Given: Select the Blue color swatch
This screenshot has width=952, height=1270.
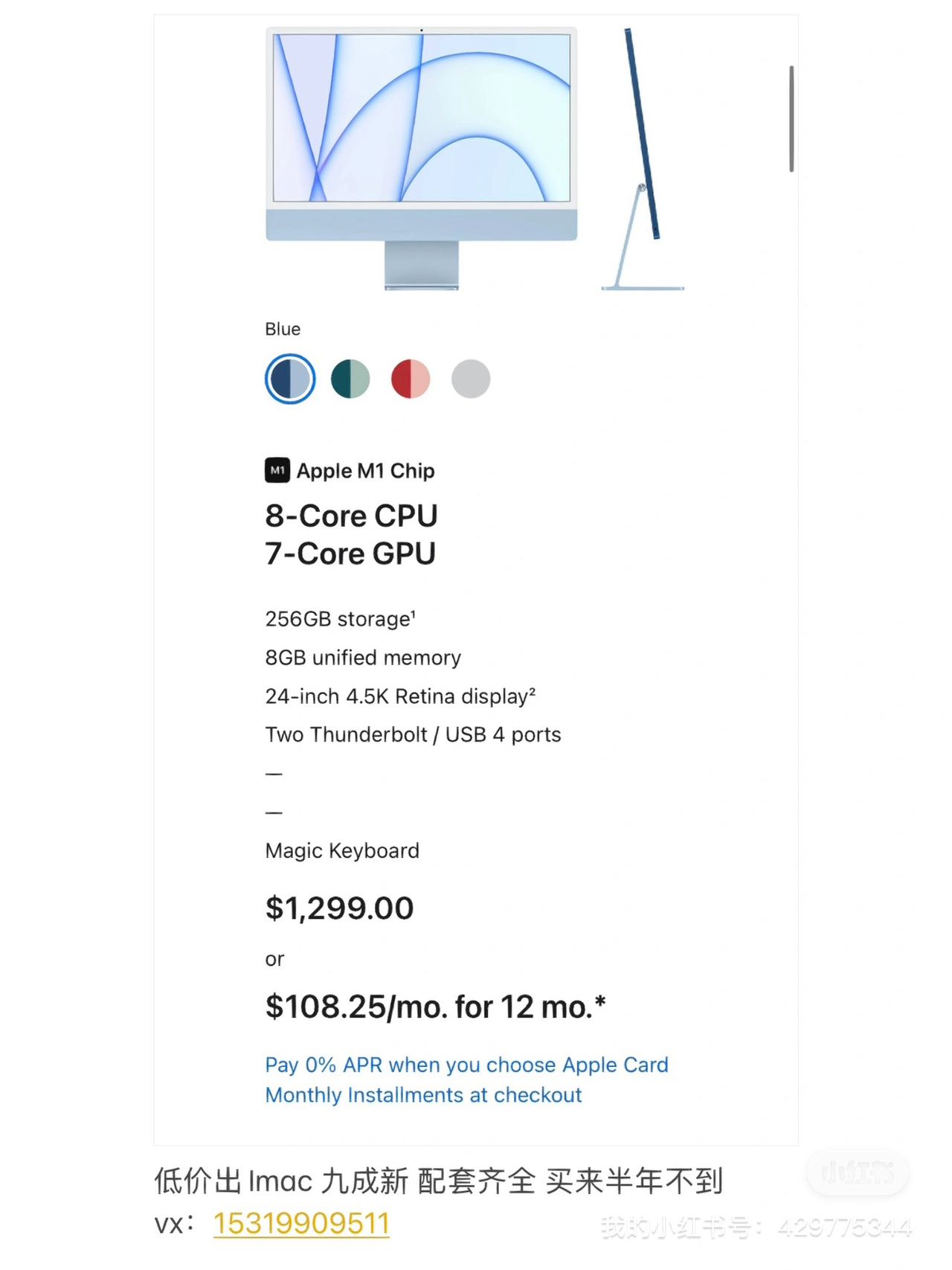Looking at the screenshot, I should (290, 379).
